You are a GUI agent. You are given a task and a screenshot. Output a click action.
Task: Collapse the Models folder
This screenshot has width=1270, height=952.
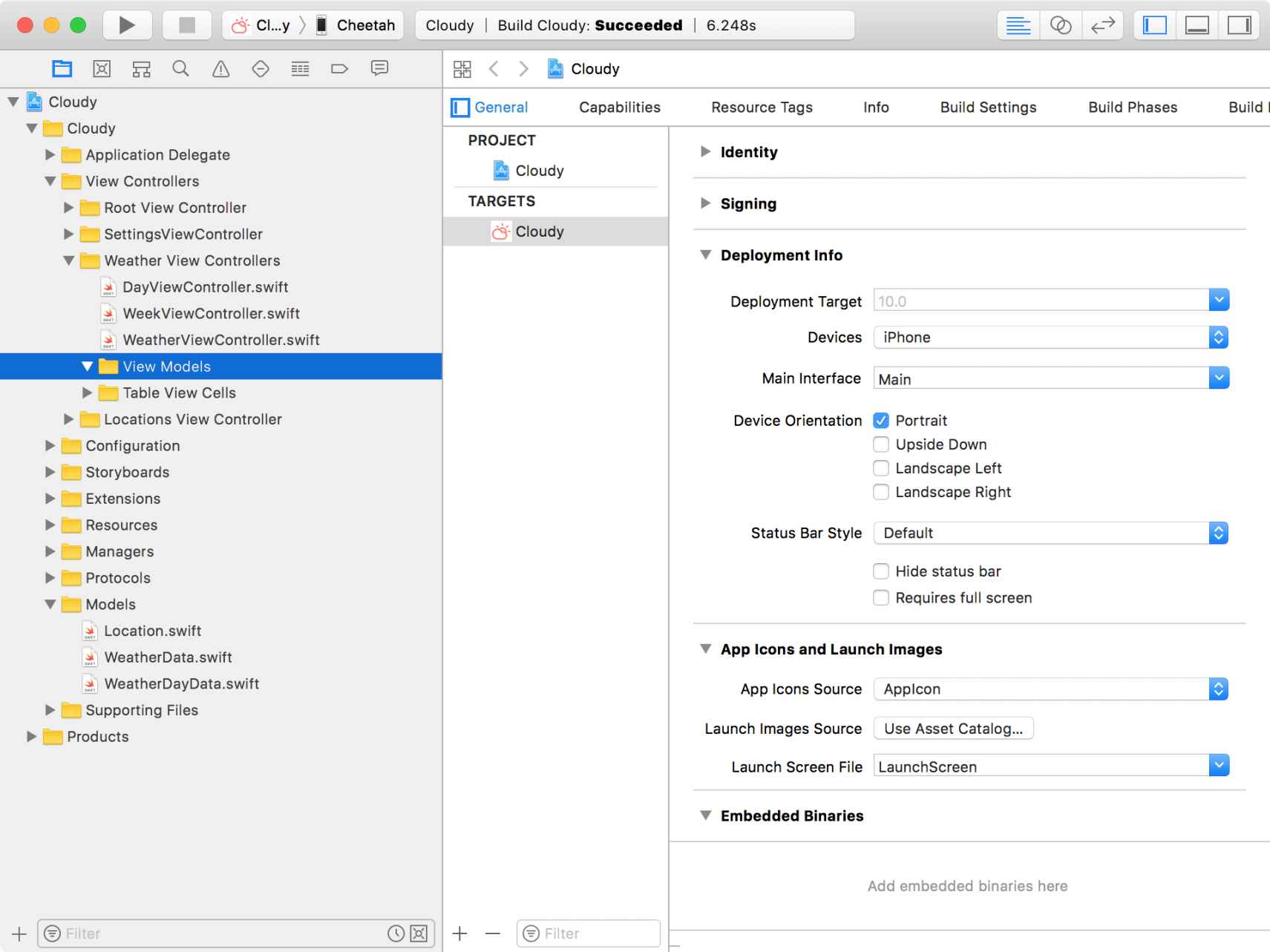50,605
